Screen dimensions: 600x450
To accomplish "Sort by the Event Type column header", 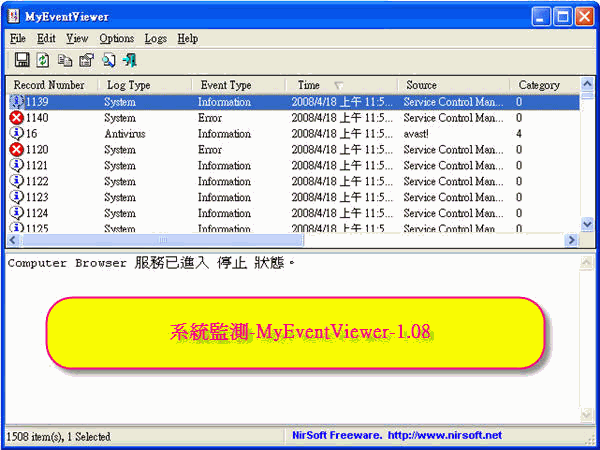I will 226,85.
